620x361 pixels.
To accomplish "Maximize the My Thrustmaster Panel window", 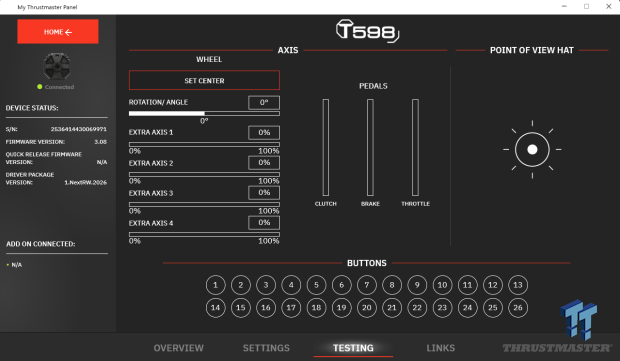I will click(x=586, y=7).
